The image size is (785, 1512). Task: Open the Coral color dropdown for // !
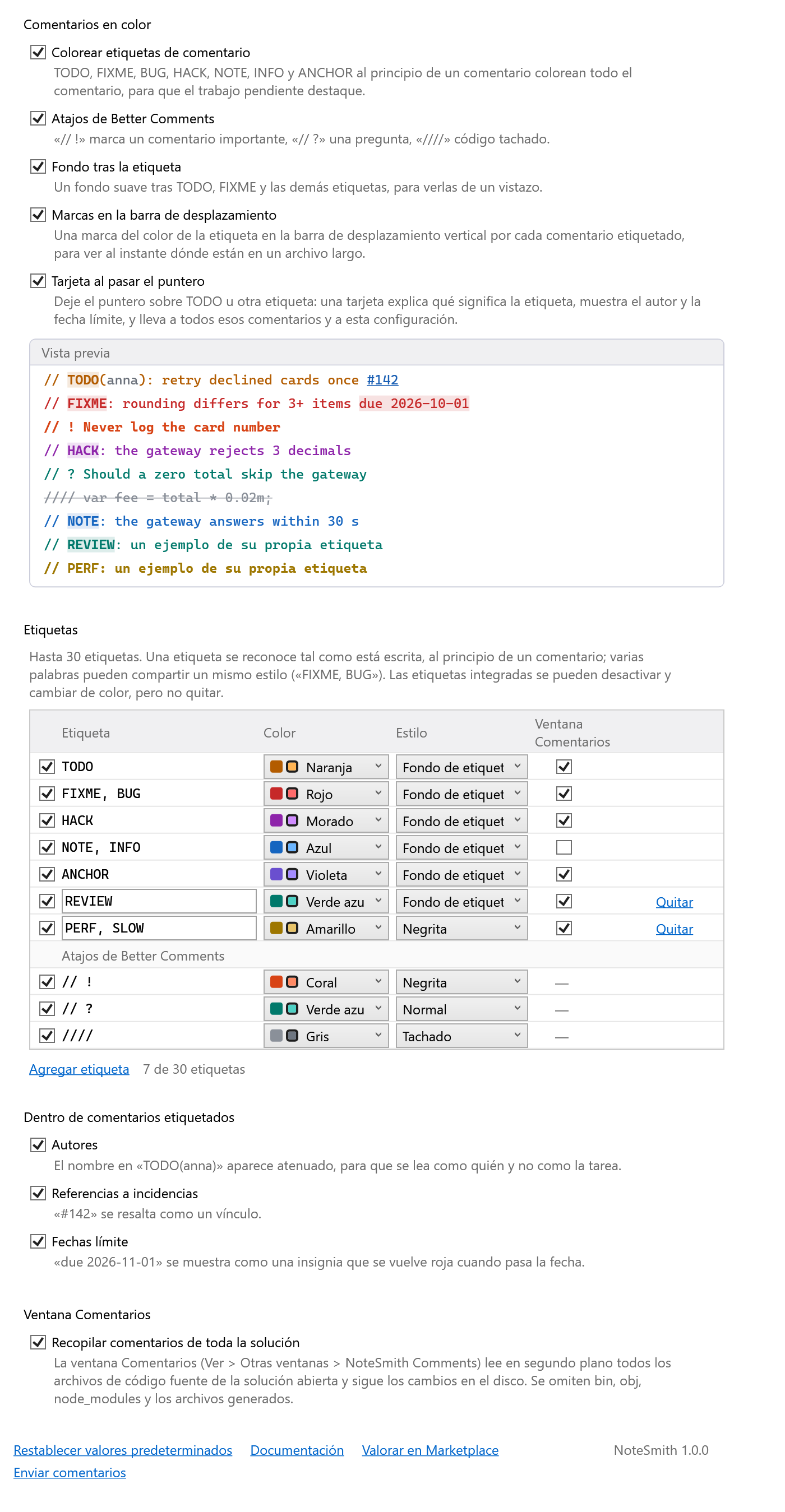click(x=326, y=982)
